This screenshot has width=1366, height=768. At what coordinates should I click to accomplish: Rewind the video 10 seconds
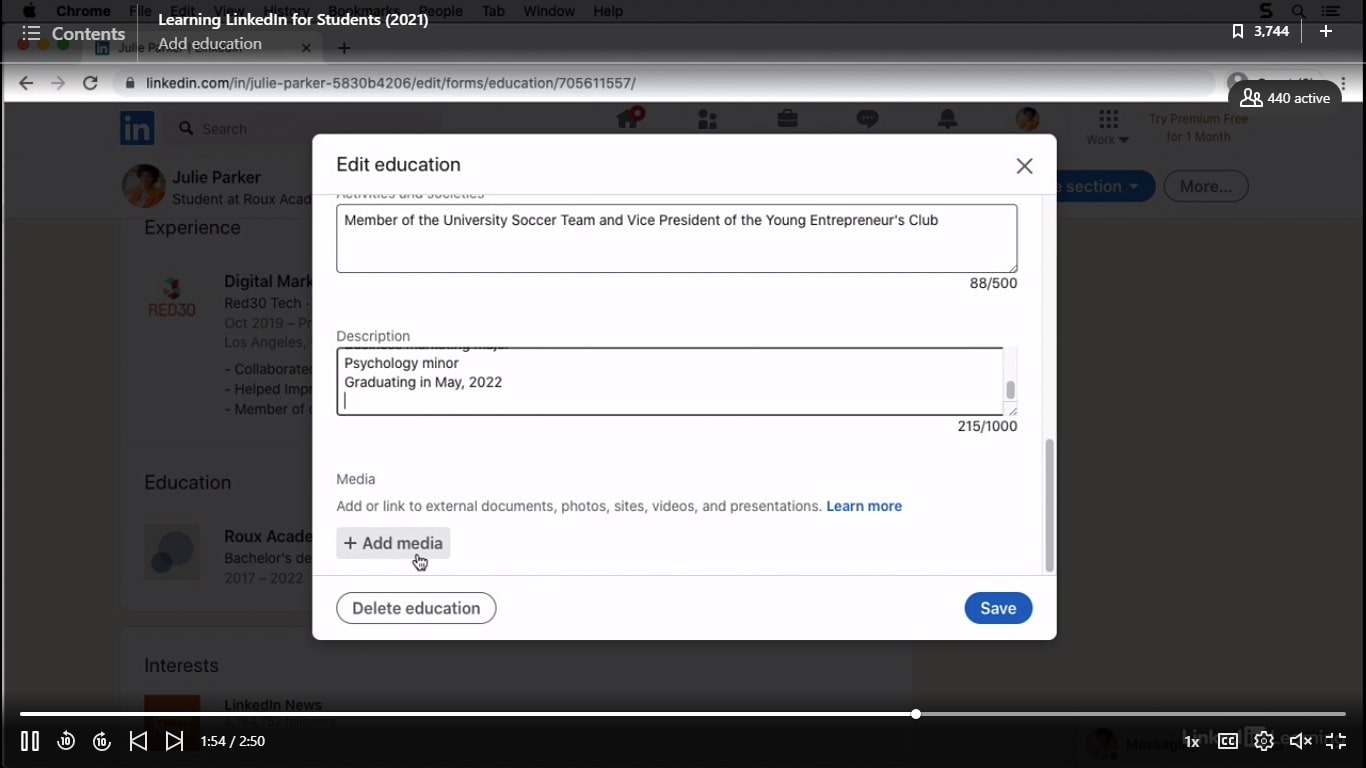pos(66,741)
